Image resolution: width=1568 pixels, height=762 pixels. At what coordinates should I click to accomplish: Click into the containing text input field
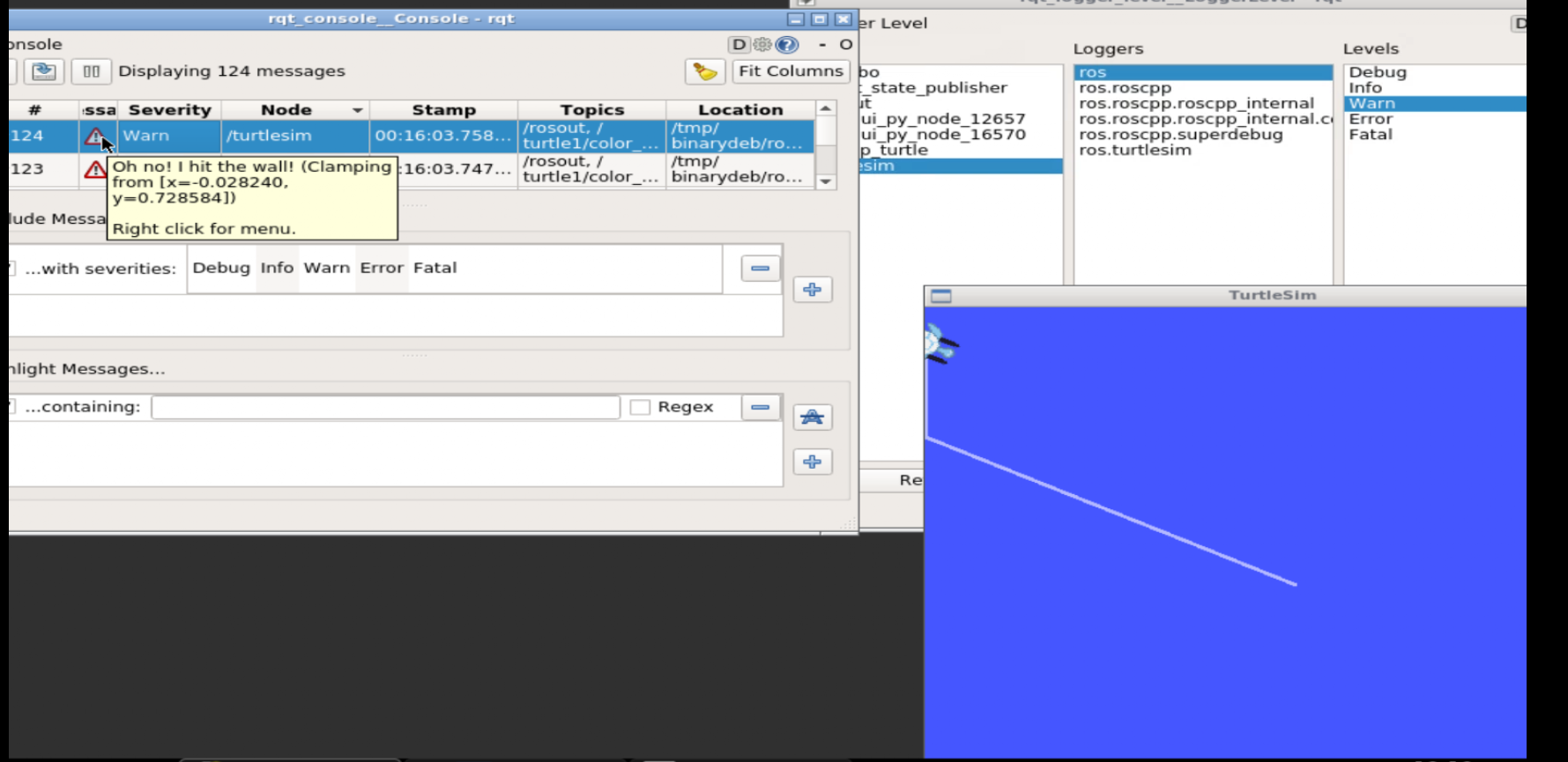[385, 407]
